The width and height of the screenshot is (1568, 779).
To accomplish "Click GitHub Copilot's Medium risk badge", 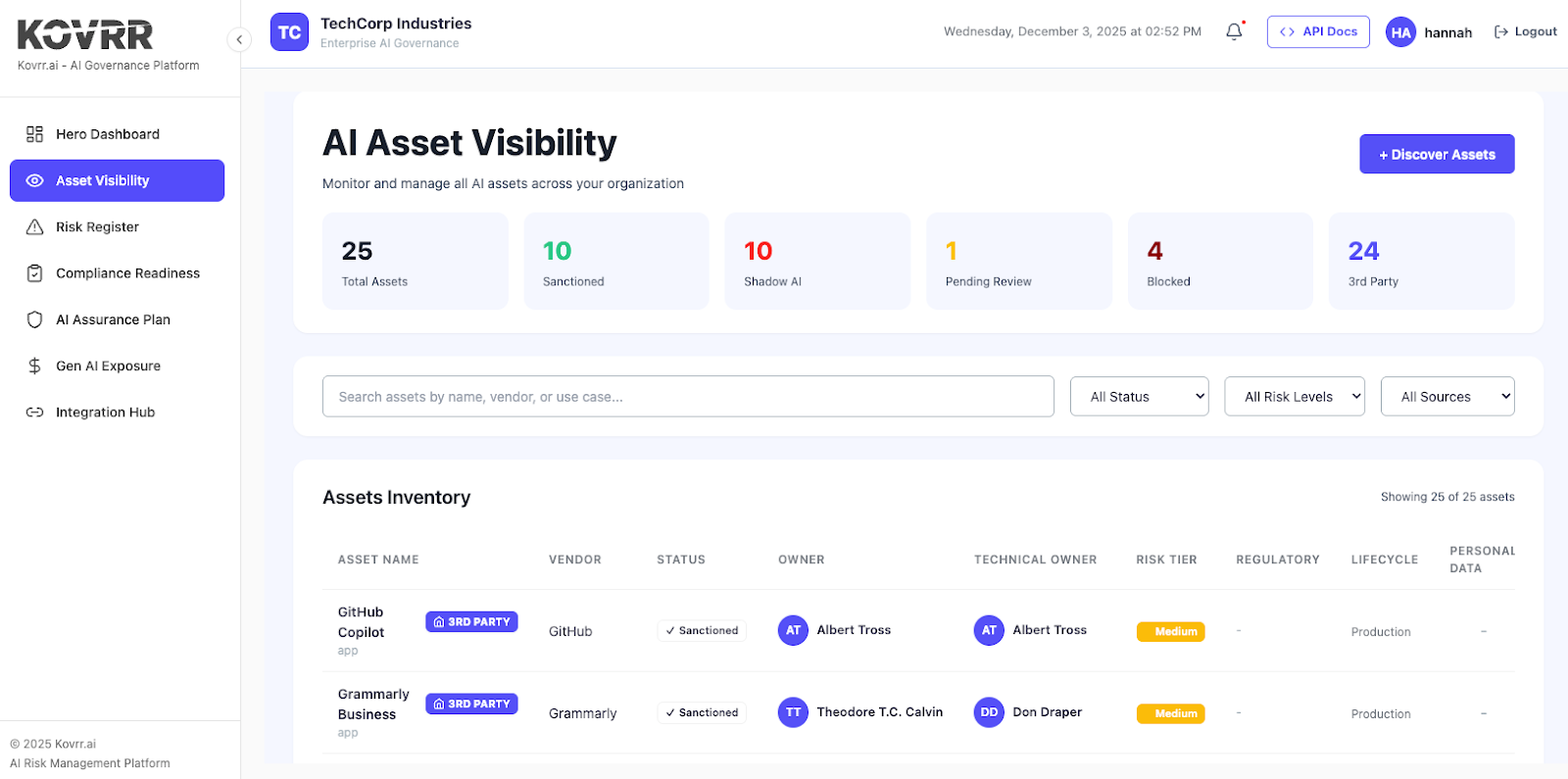I will tap(1171, 631).
